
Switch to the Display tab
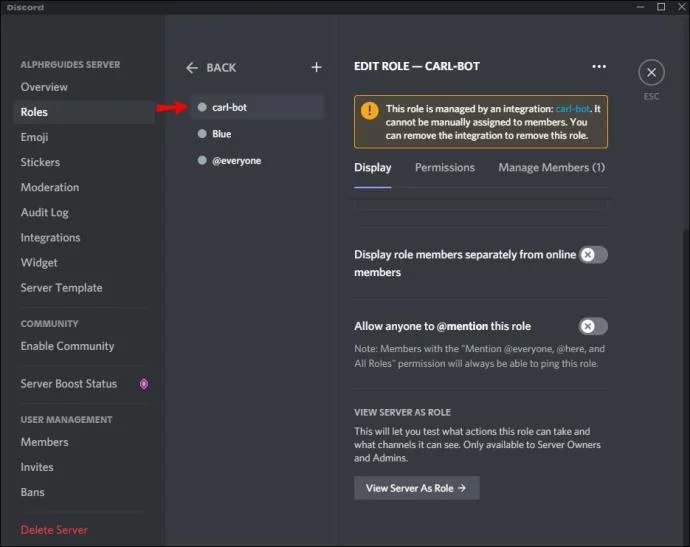click(373, 168)
